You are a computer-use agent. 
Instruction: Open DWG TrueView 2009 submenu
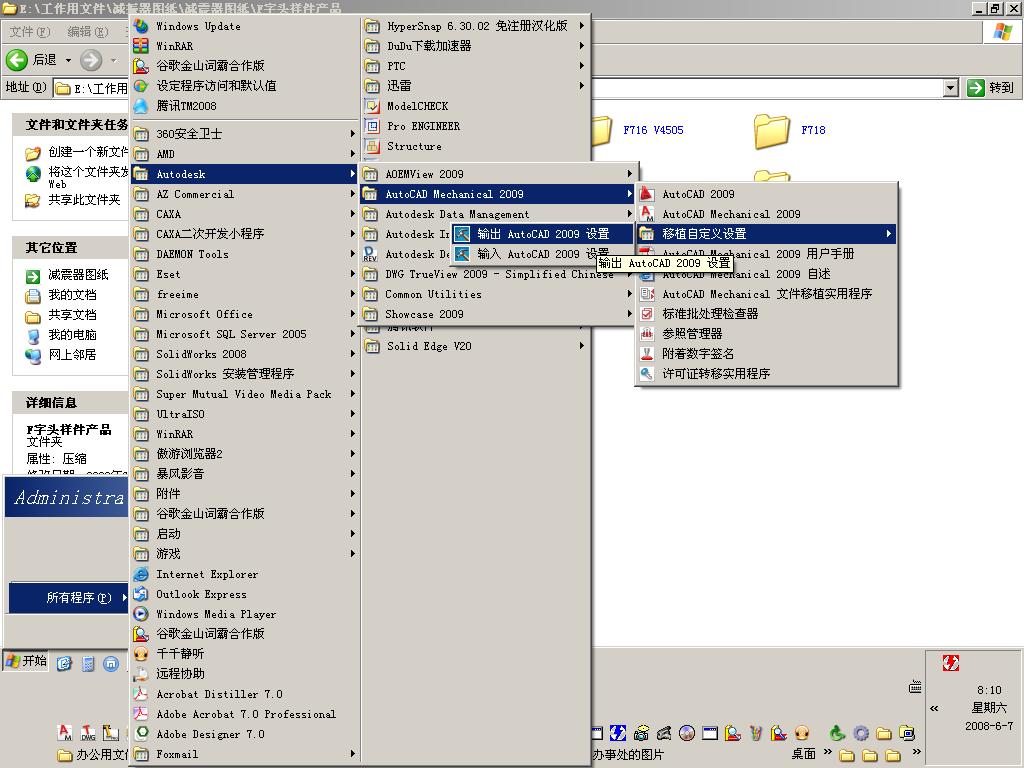pyautogui.click(x=498, y=274)
